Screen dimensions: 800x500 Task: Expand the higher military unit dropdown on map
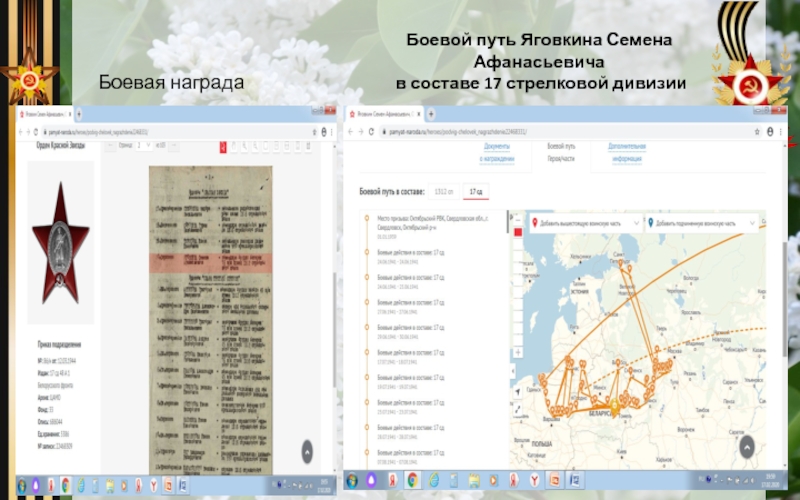coord(584,223)
